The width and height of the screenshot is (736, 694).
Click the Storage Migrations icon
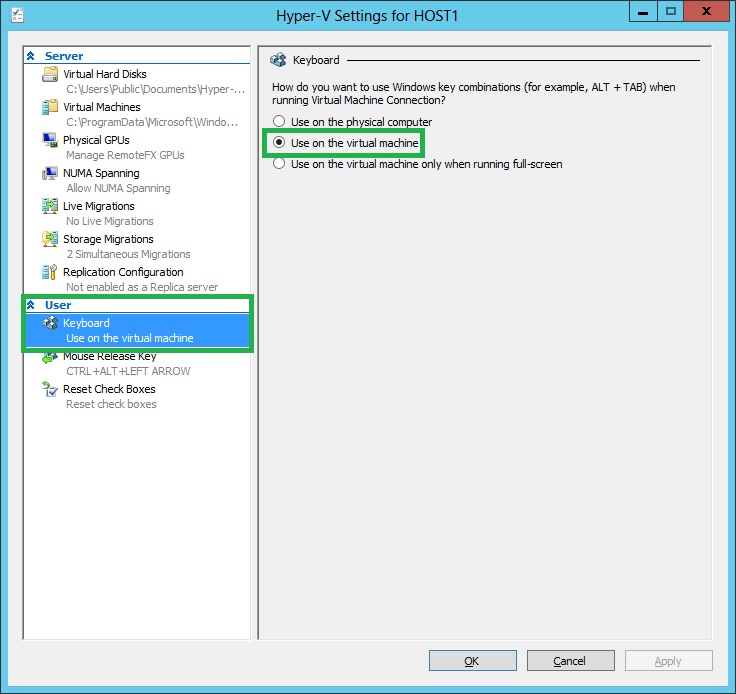[50, 239]
